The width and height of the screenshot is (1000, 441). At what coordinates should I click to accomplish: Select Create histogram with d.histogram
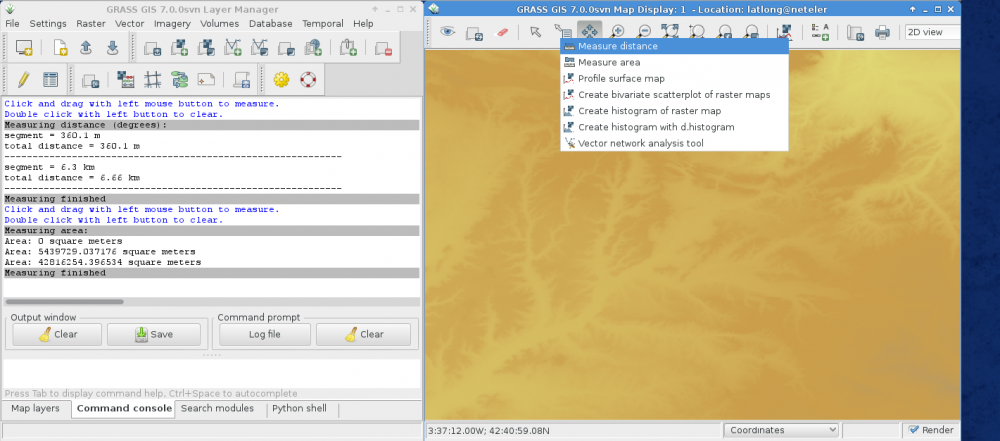click(x=674, y=127)
